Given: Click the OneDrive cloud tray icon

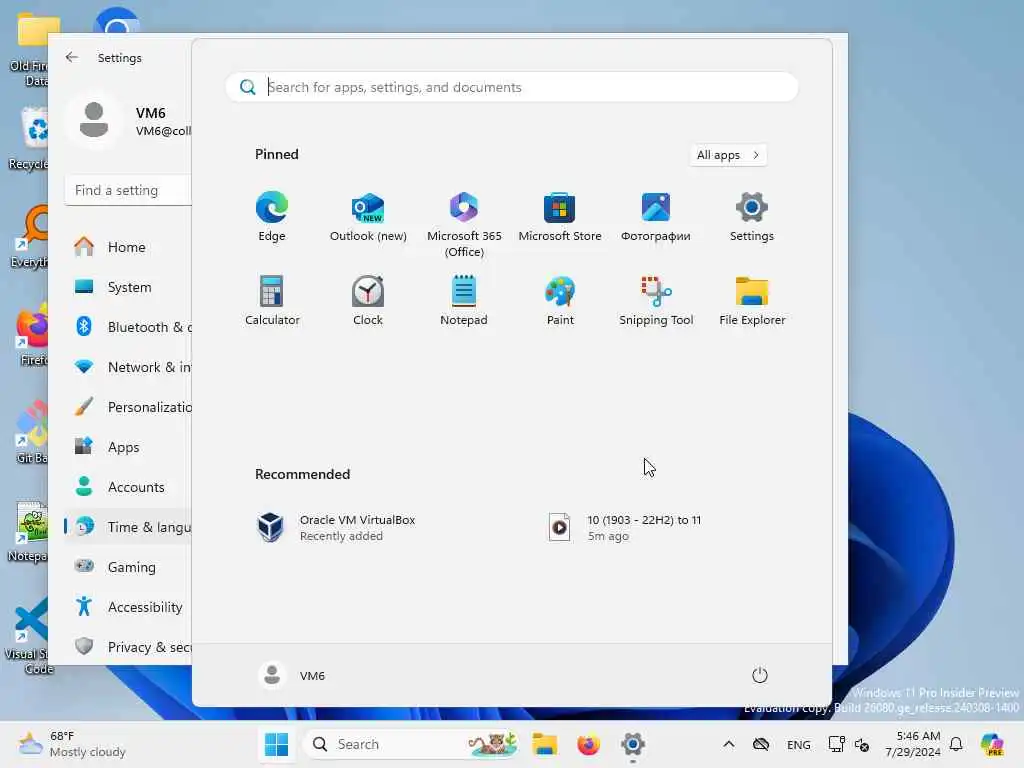Looking at the screenshot, I should [761, 744].
